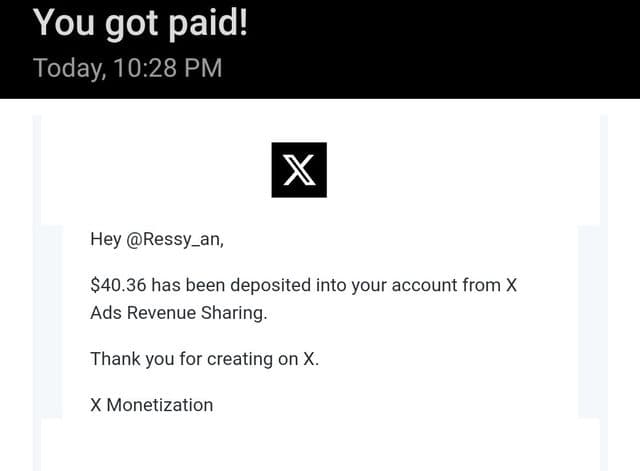
Task: Click the word "deposited" in the message
Action: 271,285
